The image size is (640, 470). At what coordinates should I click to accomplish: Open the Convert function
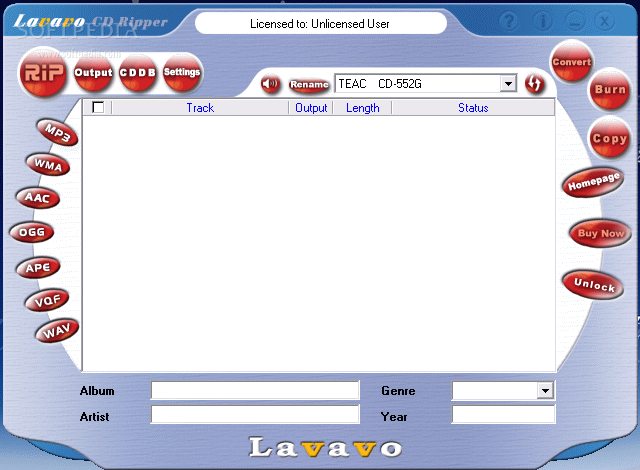pos(571,62)
